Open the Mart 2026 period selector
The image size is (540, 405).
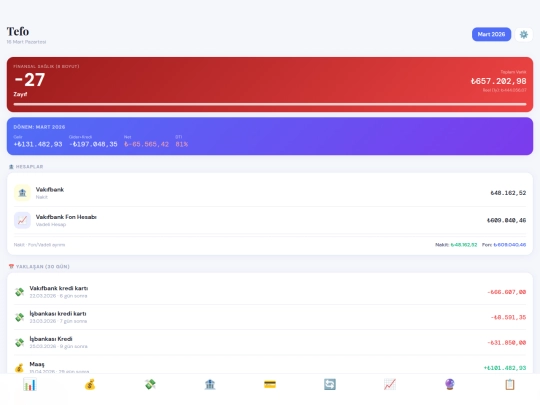click(x=491, y=34)
